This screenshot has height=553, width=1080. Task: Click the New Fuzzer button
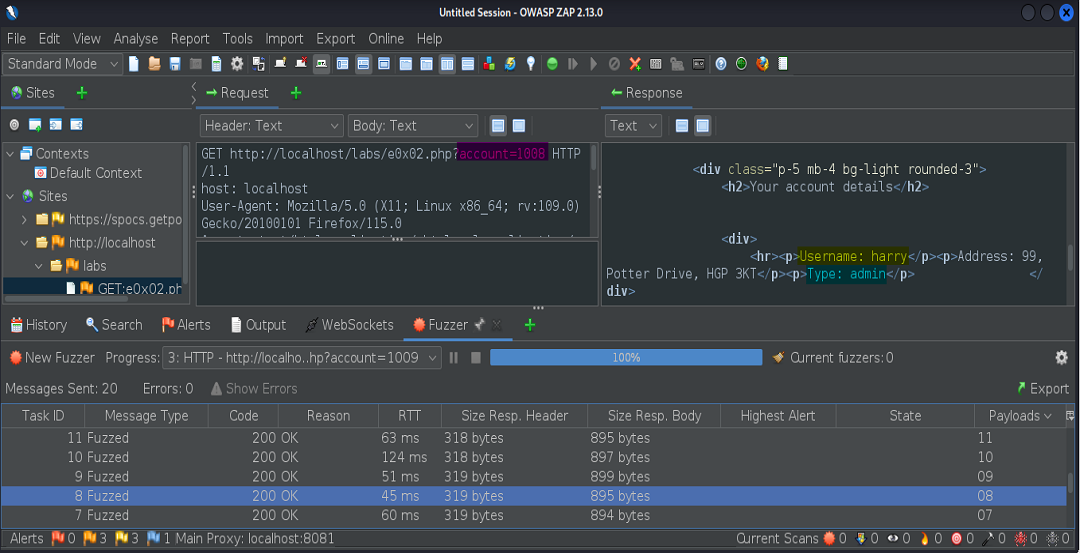point(52,357)
